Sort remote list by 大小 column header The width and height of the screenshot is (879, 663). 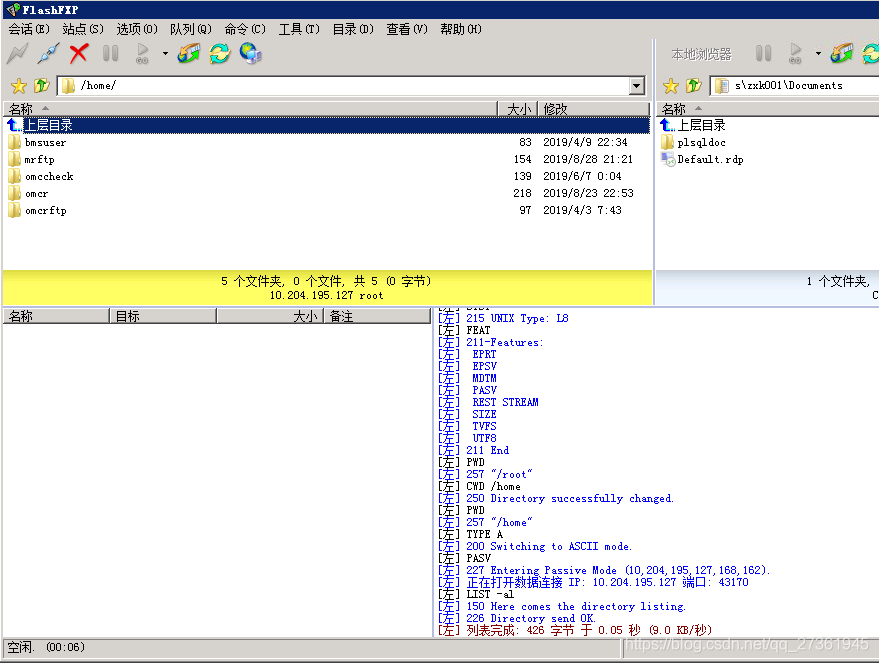pos(518,109)
